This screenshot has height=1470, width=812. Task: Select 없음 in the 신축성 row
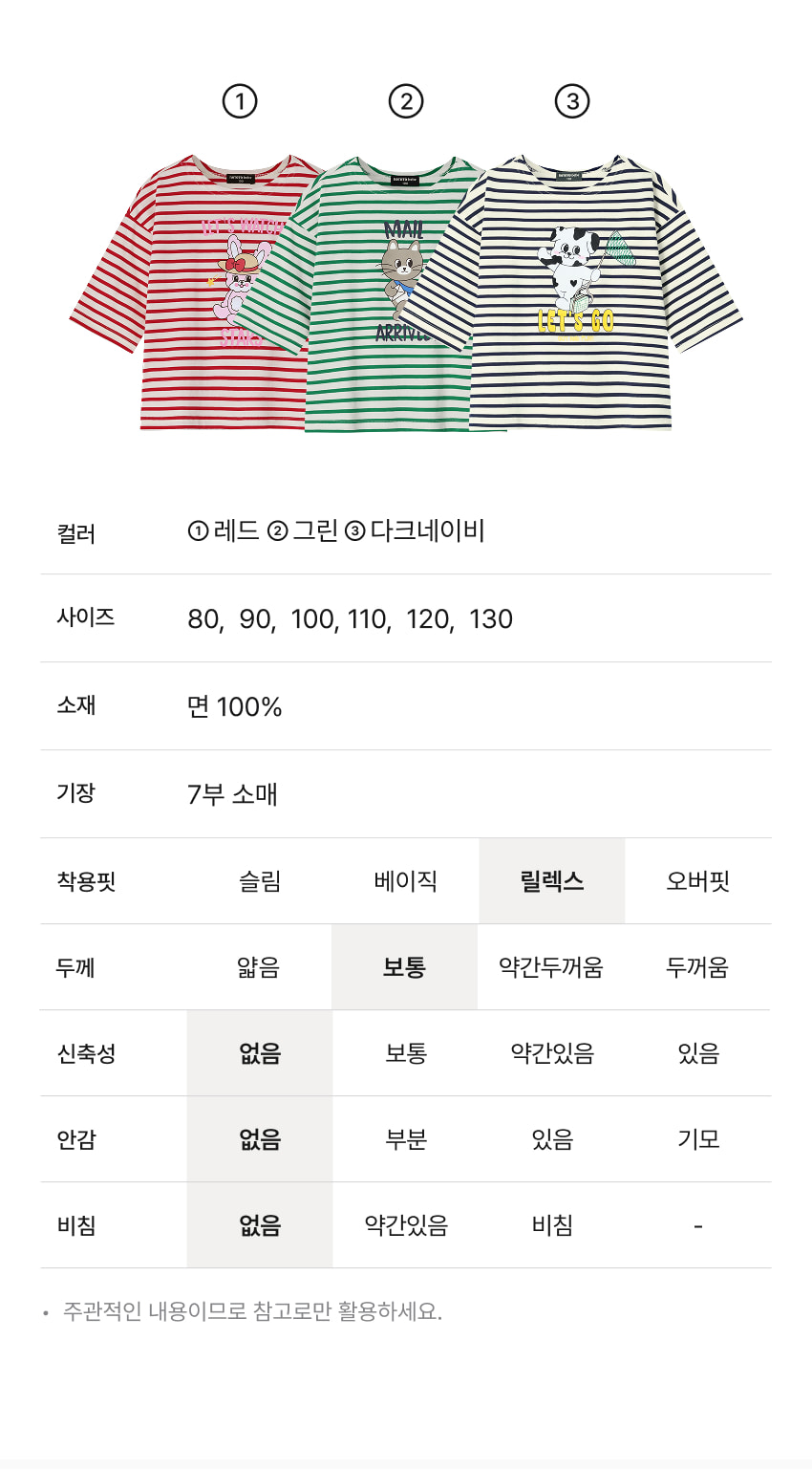[x=260, y=1053]
